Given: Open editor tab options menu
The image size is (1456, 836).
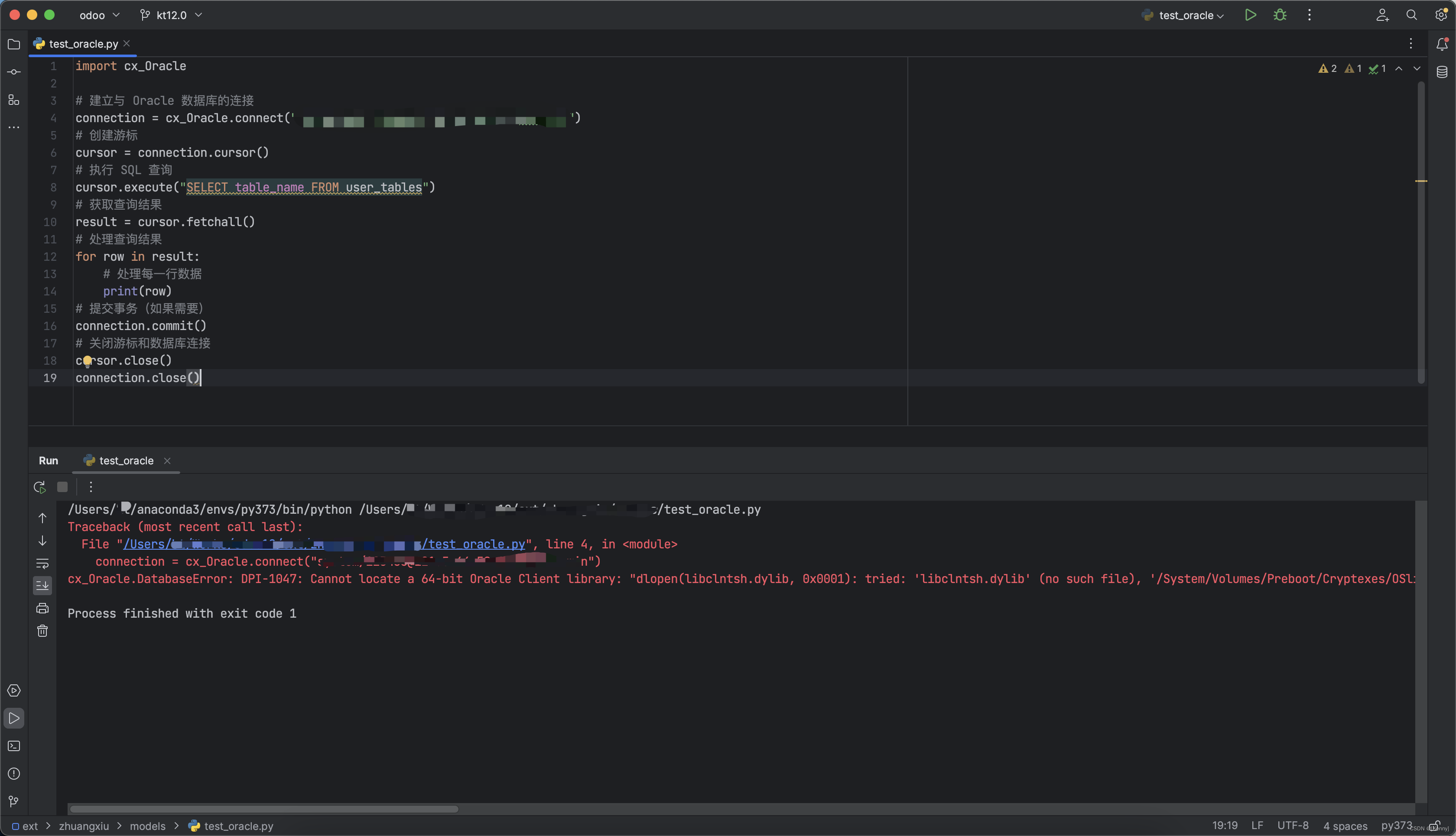Looking at the screenshot, I should coord(1410,44).
